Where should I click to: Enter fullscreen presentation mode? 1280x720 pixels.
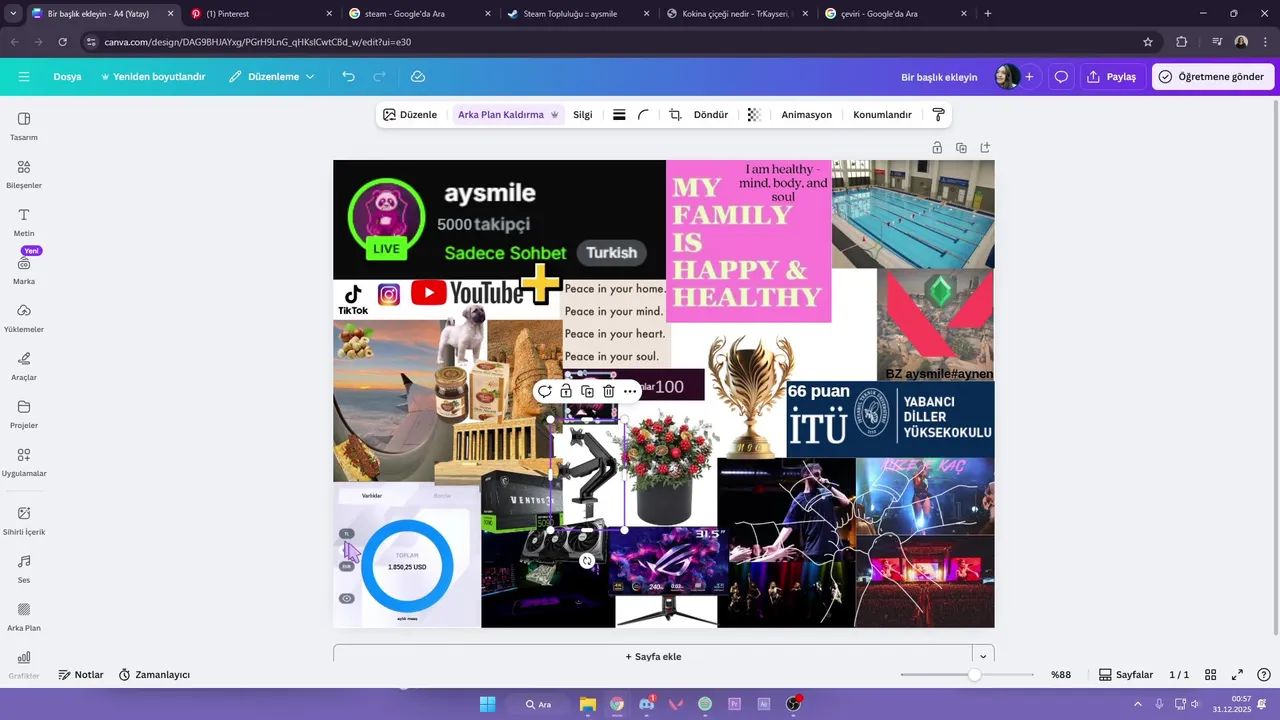[1237, 675]
